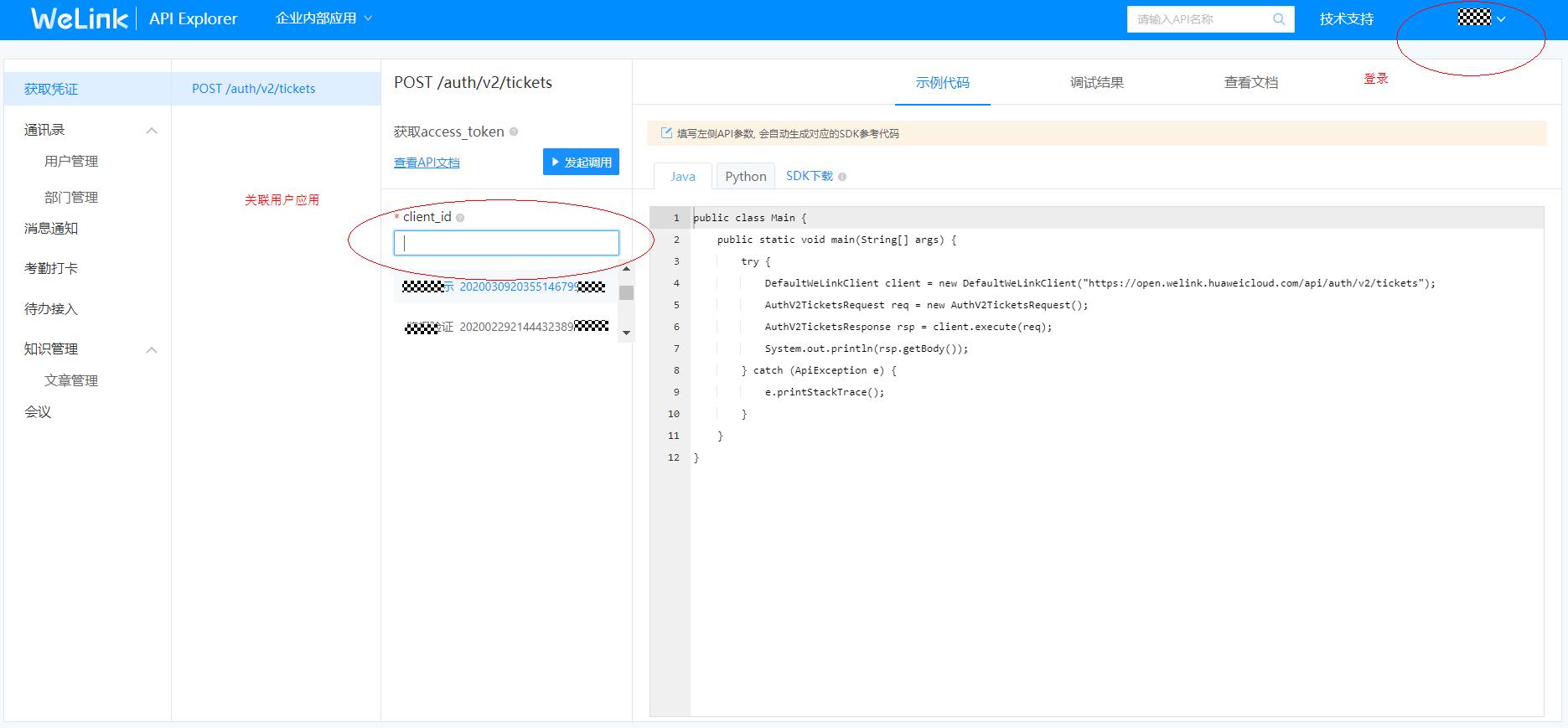Screen dimensions: 1568x728
Task: Click help icon beside 获取access_token
Action: pyautogui.click(x=514, y=132)
